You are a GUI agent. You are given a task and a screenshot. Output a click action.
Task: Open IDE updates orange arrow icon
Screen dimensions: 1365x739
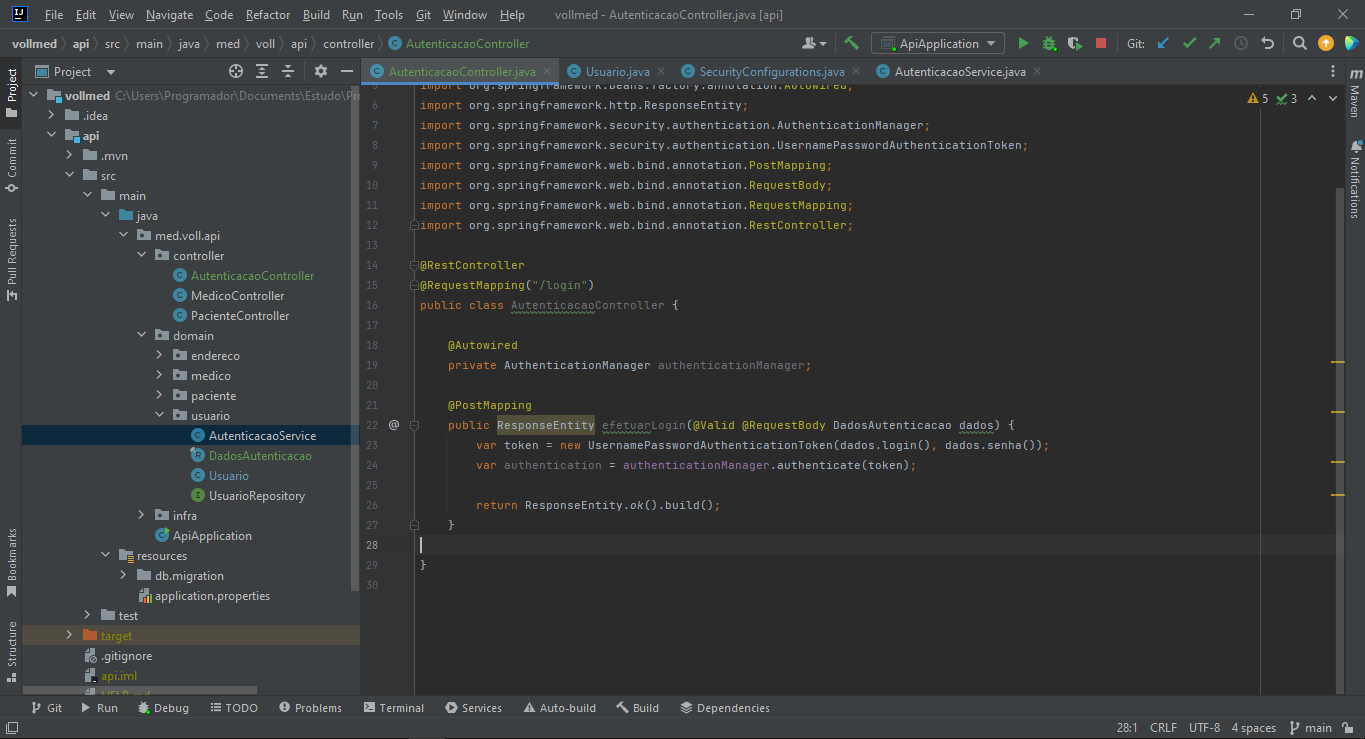pos(1326,43)
